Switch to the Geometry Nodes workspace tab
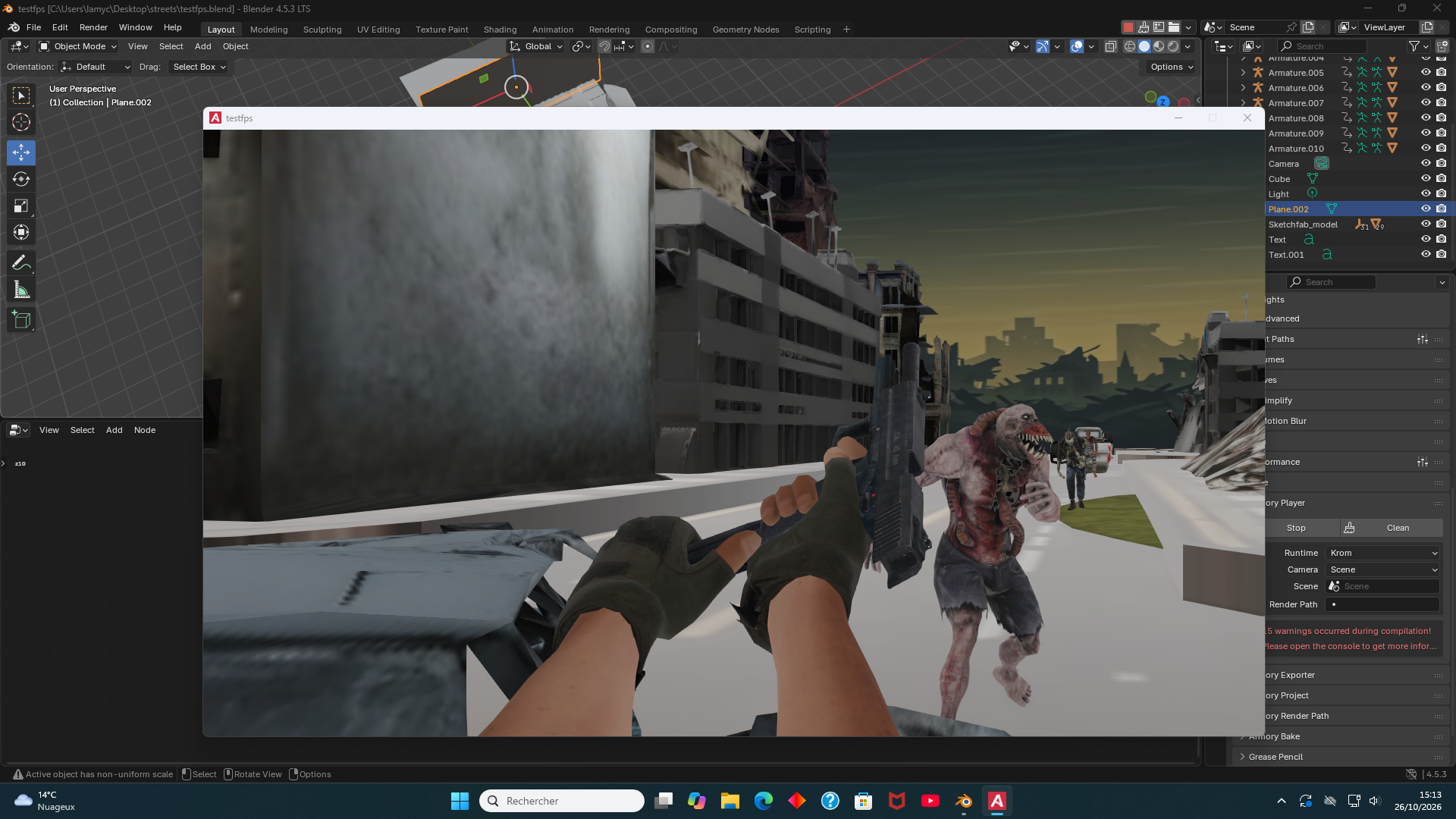Viewport: 1456px width, 819px height. 745,30
